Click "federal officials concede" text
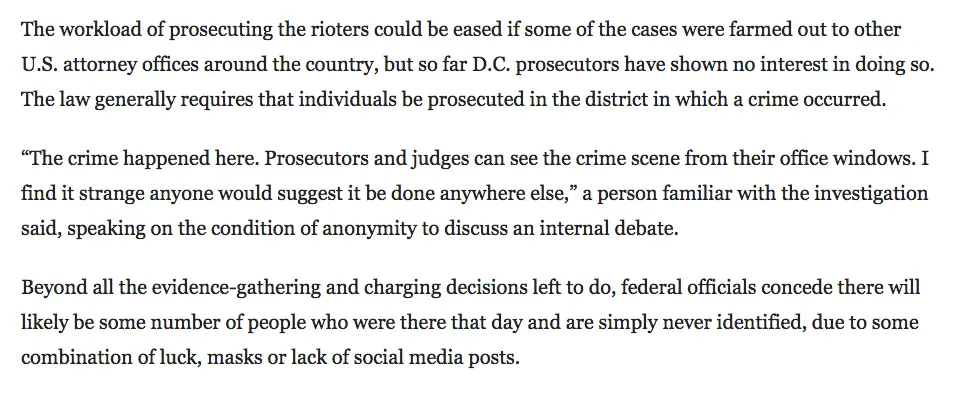 732,287
